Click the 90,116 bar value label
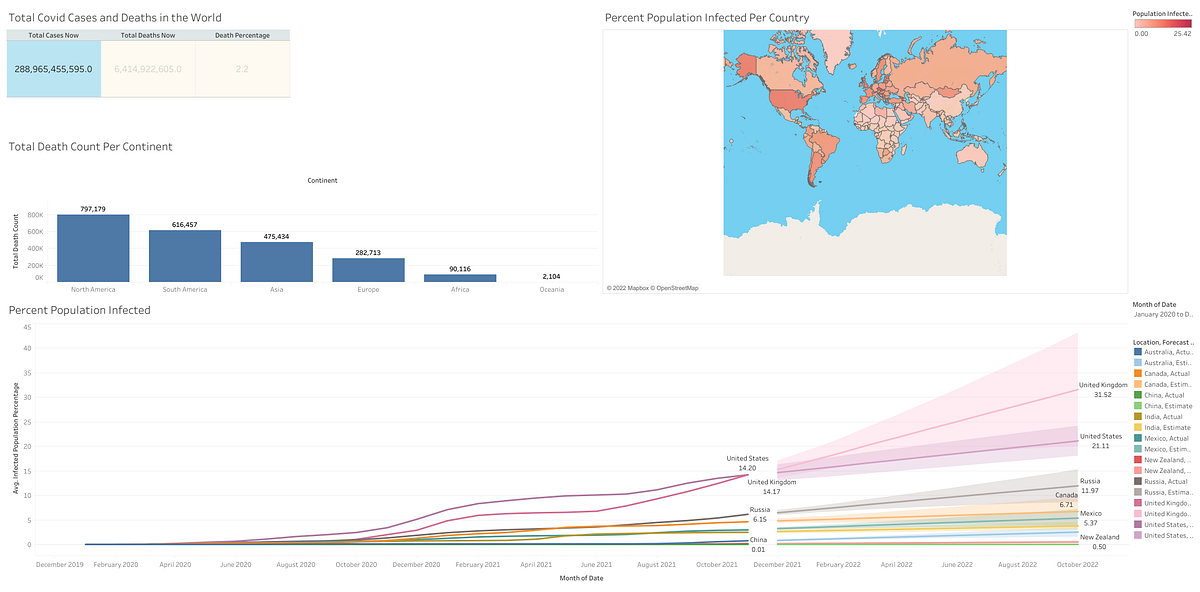Image resolution: width=1200 pixels, height=592 pixels. pos(460,269)
